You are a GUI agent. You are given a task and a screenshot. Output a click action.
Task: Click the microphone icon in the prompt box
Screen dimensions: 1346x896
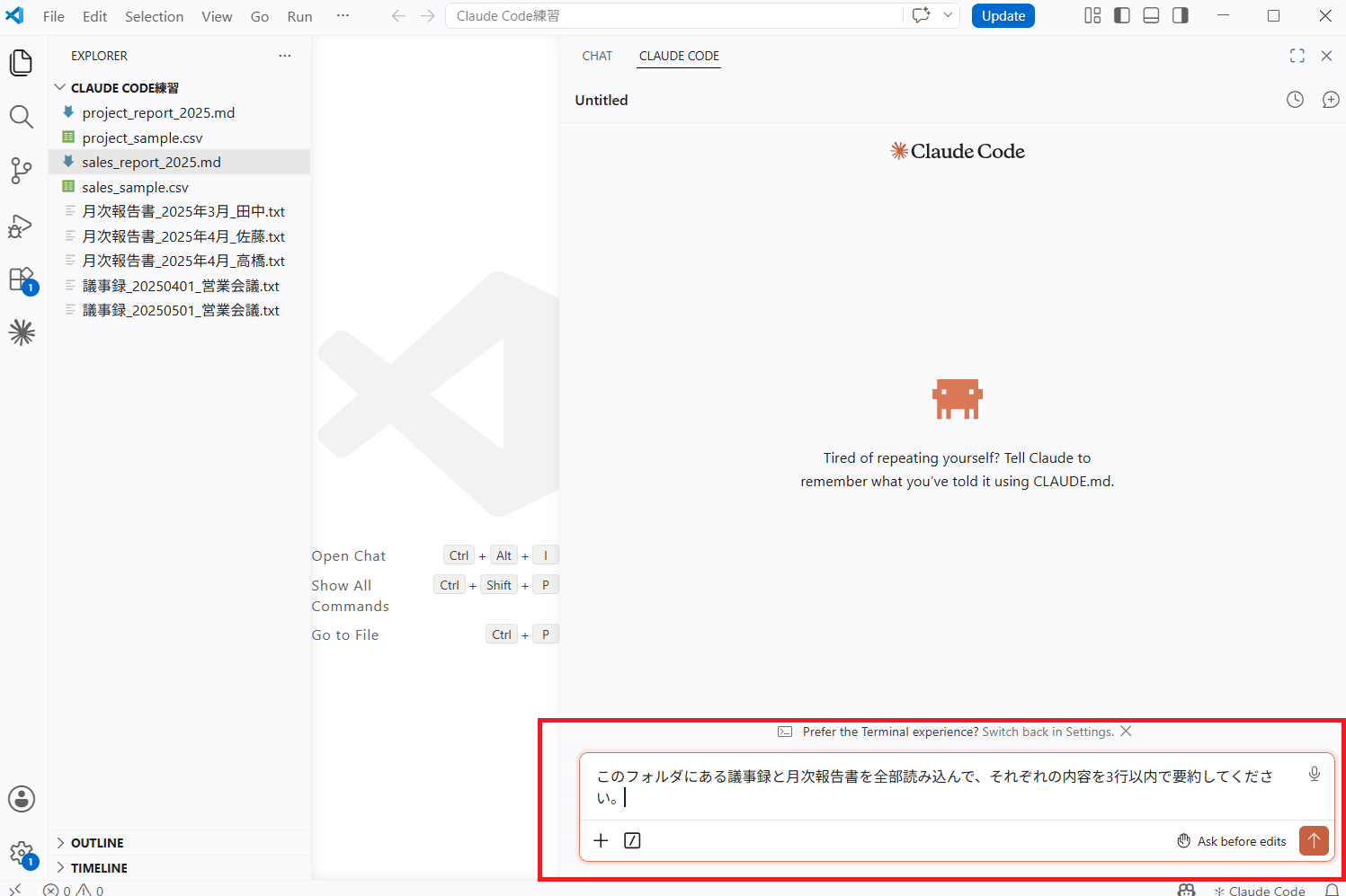pyautogui.click(x=1315, y=775)
